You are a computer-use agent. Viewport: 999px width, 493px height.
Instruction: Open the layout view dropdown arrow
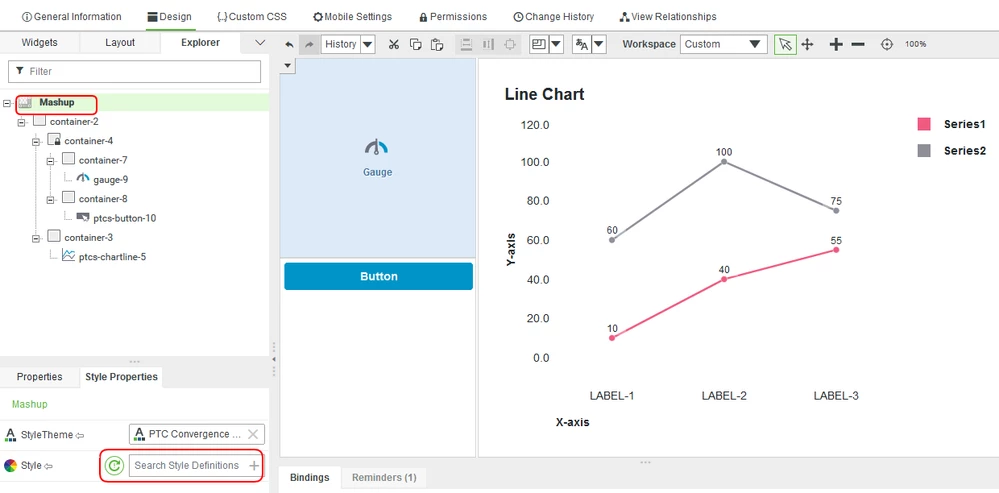click(556, 45)
